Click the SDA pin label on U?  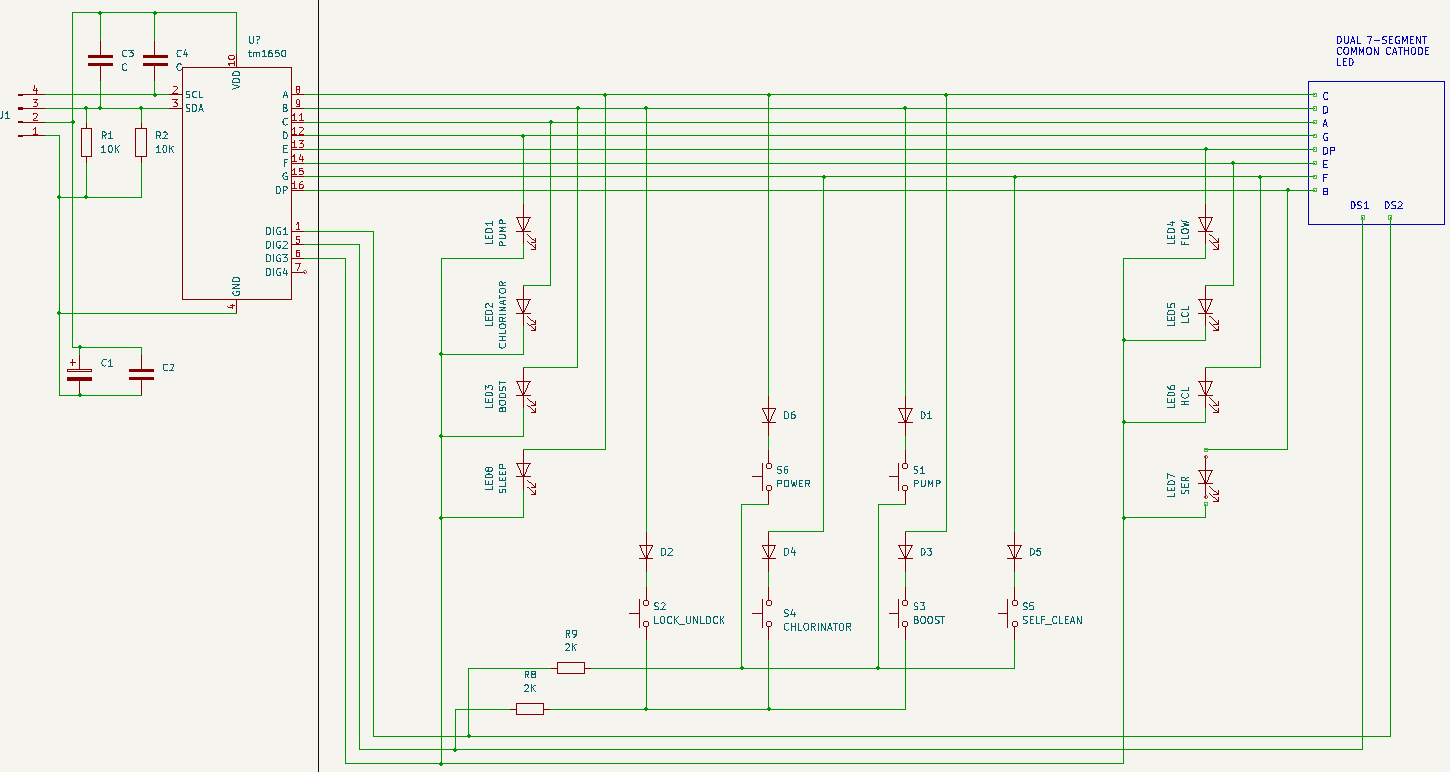(x=194, y=108)
